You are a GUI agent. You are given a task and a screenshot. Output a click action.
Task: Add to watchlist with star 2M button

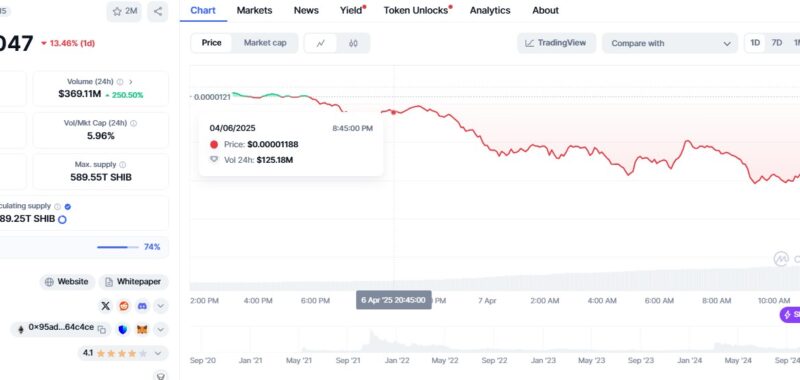124,11
